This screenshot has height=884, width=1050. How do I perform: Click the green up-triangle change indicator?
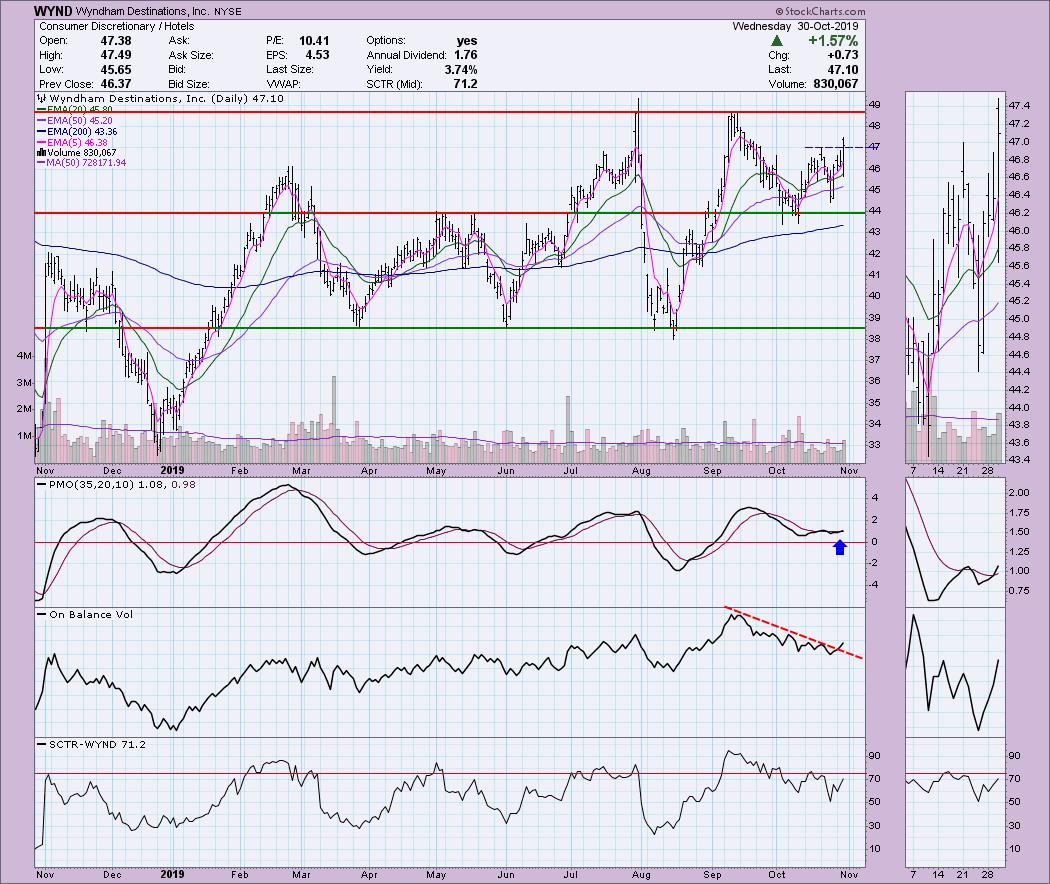pos(777,41)
